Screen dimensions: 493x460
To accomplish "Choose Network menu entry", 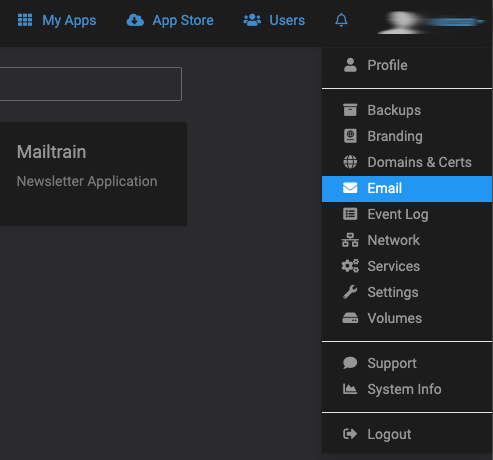I will tap(407, 240).
